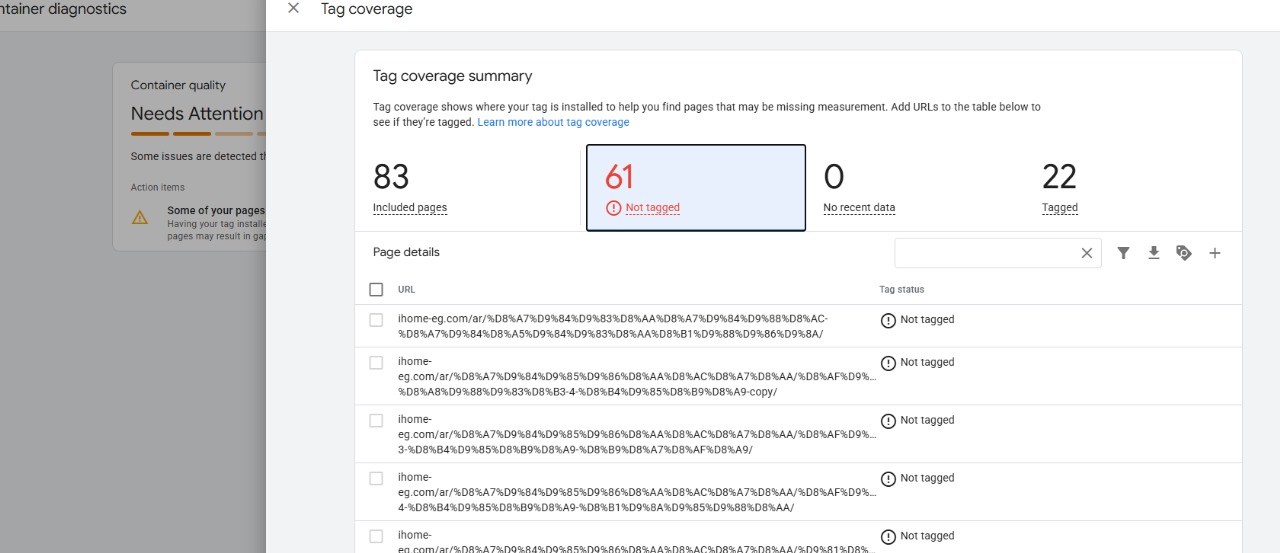Screen dimensions: 1280x553
Task: Click the warning triangle in Action items
Action: pos(140,217)
